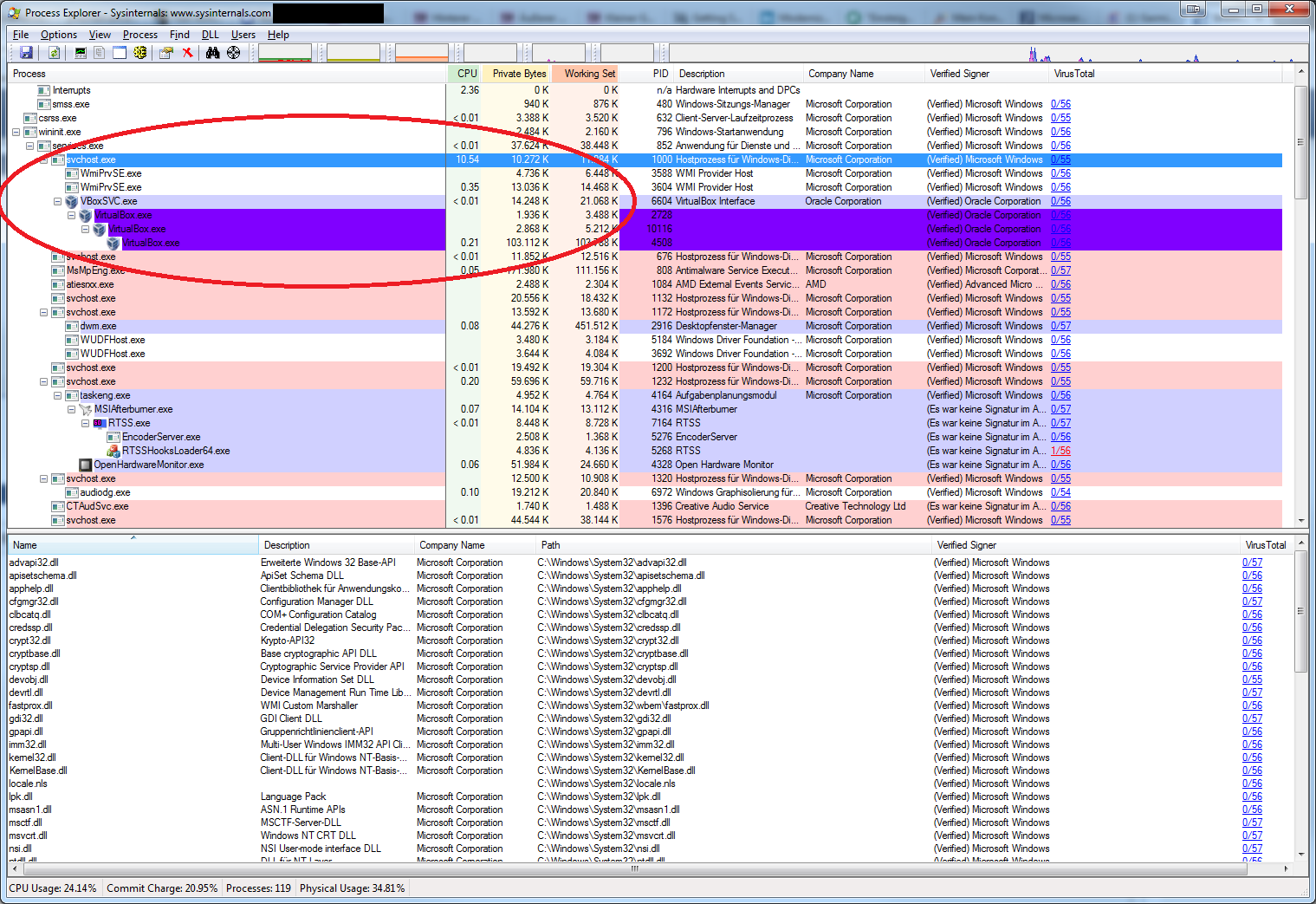Click the DLL pane vertical scrollbar thumb
Screen dimensions: 1316x904
tap(1301, 611)
